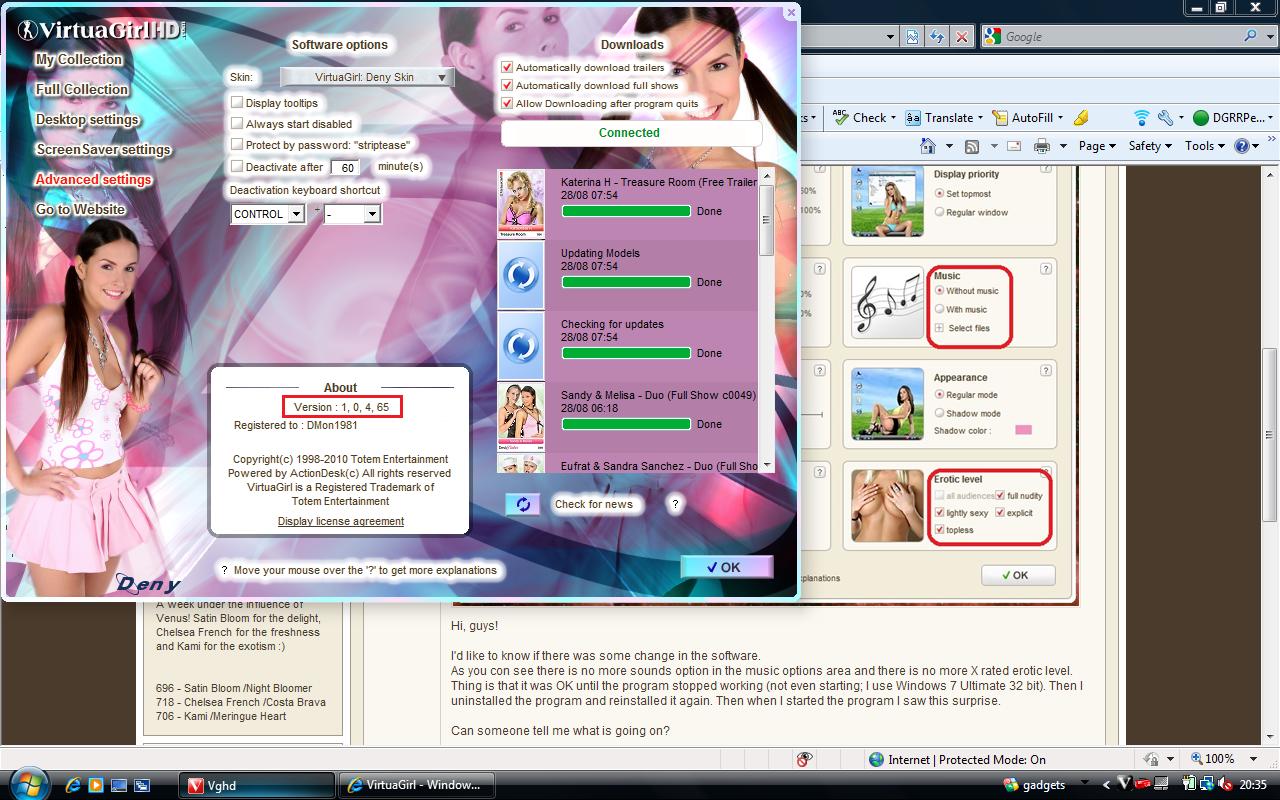The image size is (1280, 800).
Task: Click the Deactivate after minutes input field
Action: coord(345,168)
